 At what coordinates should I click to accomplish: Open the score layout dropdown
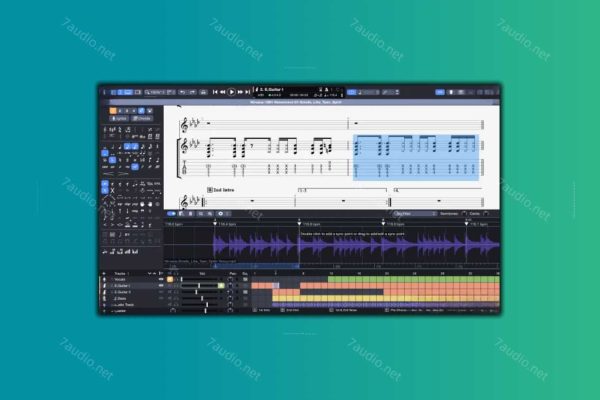(171, 92)
